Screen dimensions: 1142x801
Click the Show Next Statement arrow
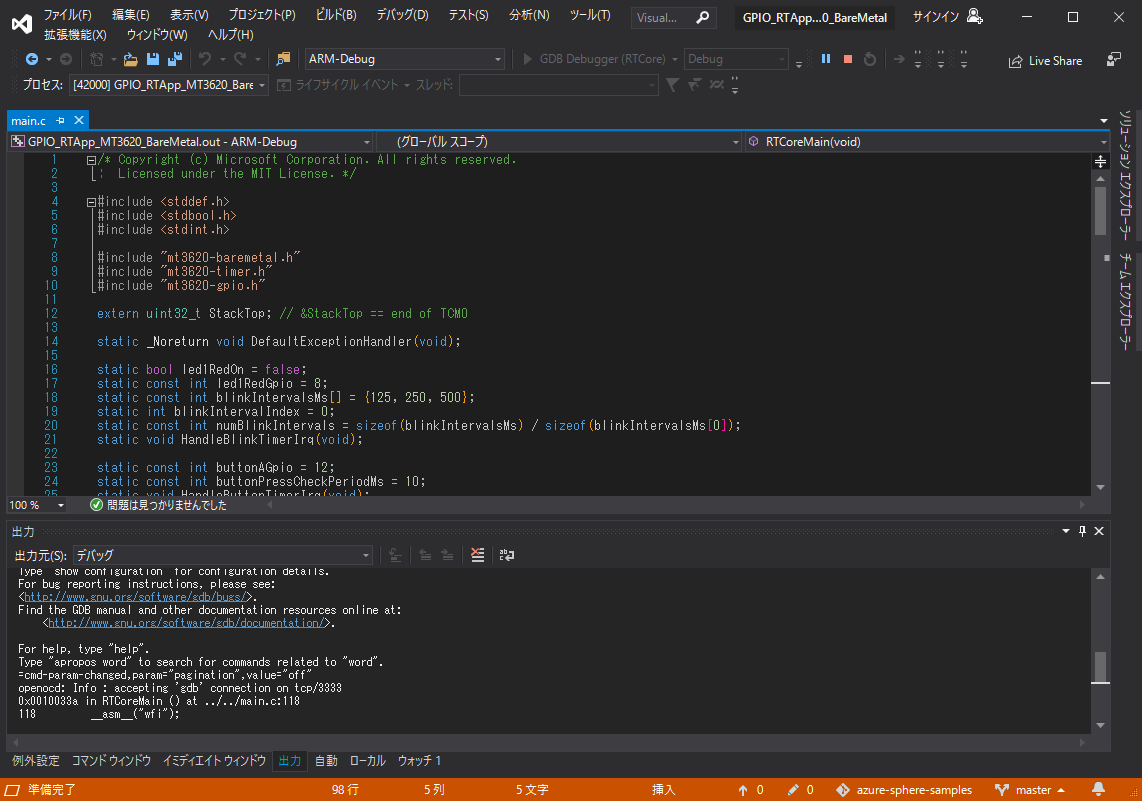[x=899, y=59]
